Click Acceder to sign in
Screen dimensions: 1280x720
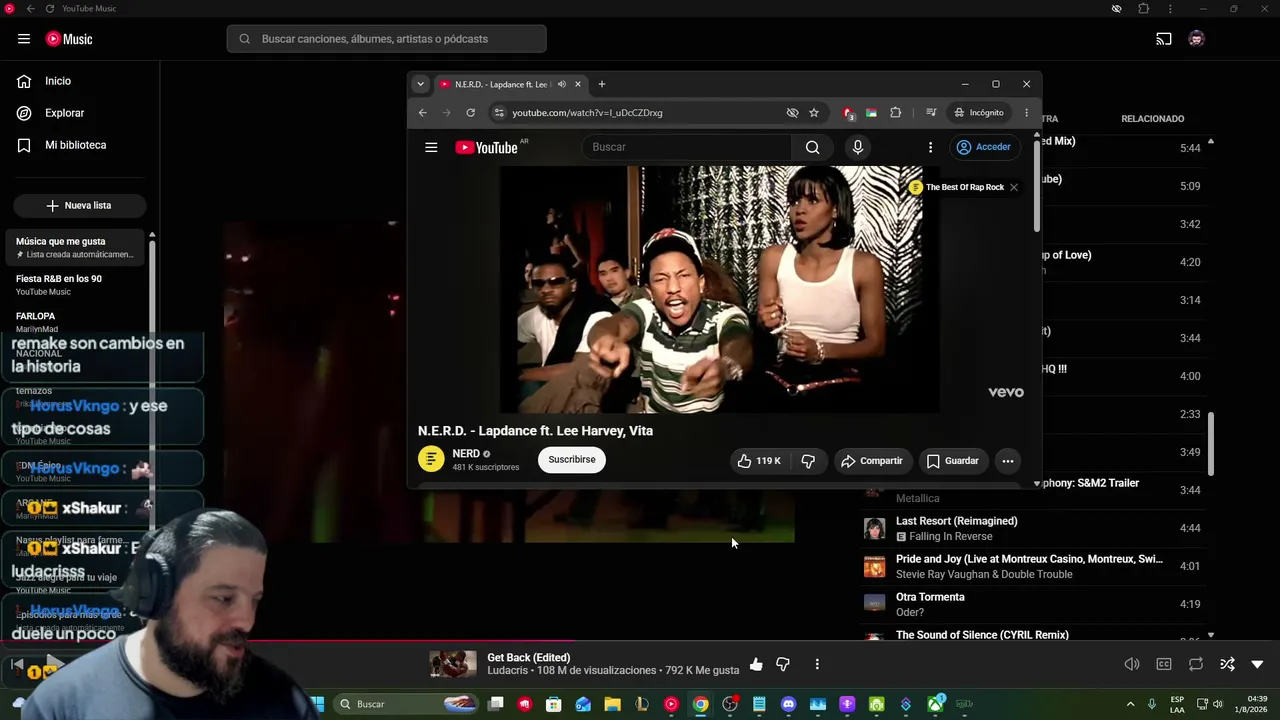pos(984,147)
